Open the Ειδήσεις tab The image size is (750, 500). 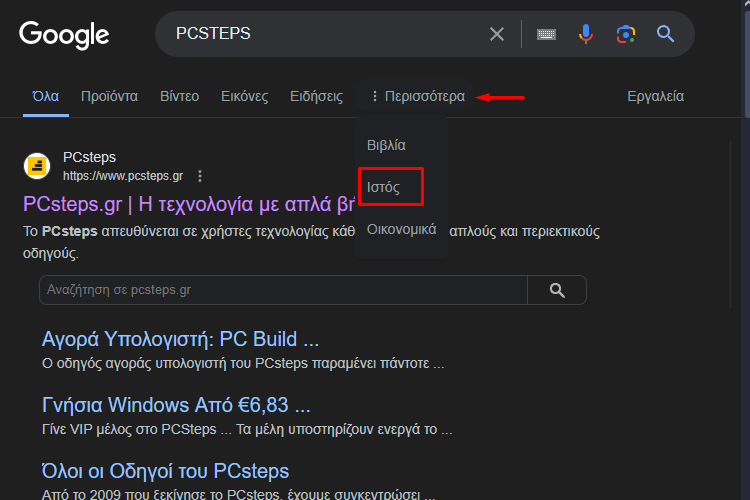click(x=316, y=97)
